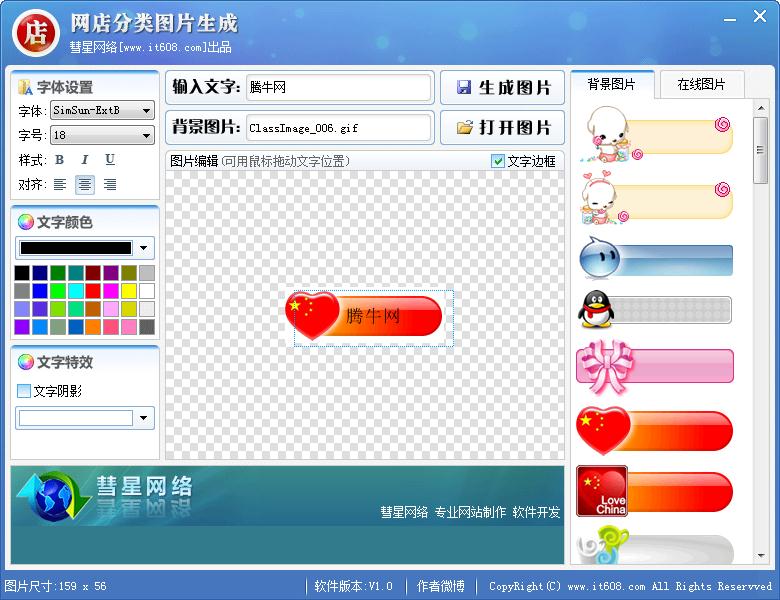Align text to the right

pyautogui.click(x=110, y=184)
